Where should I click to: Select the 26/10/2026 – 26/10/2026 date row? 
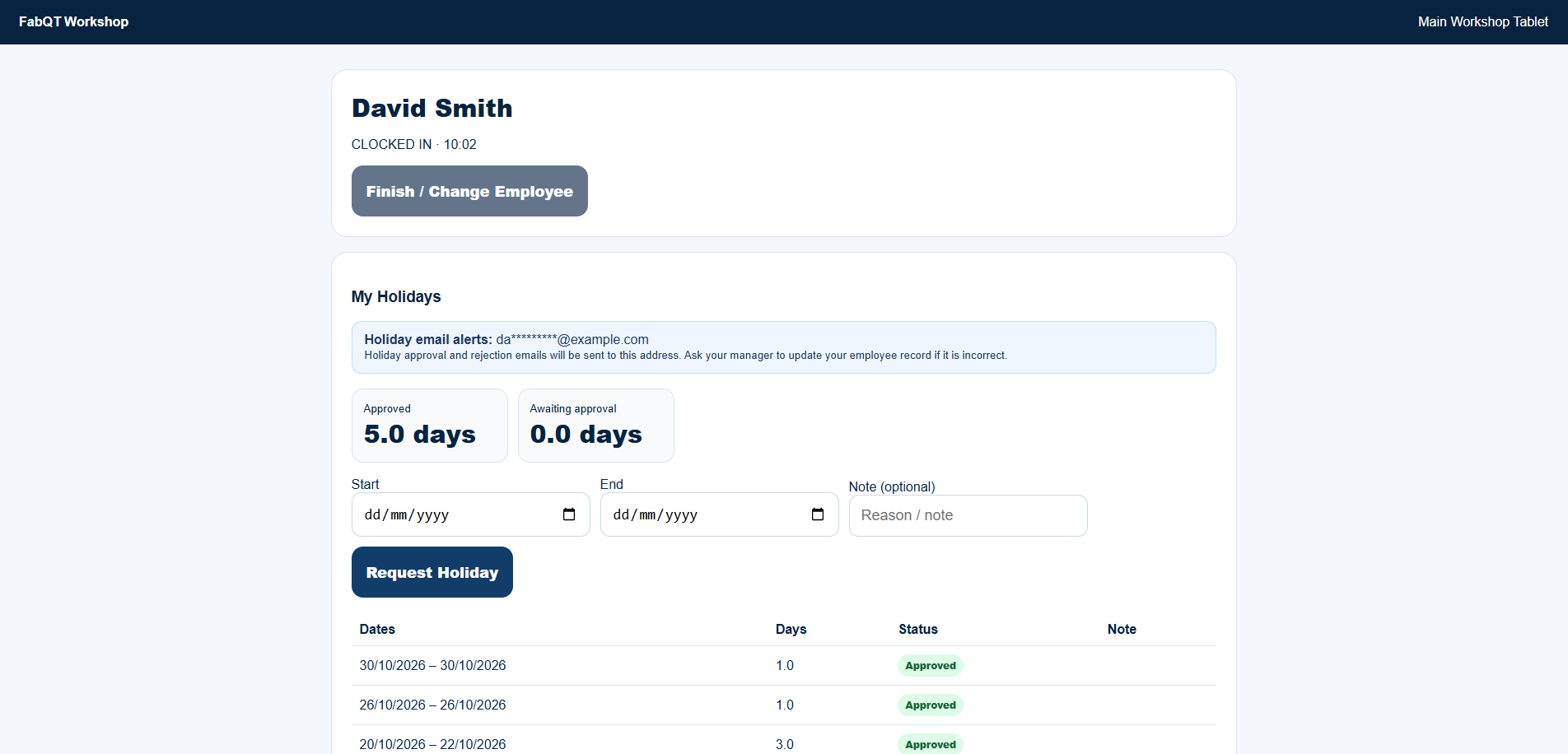tap(784, 705)
